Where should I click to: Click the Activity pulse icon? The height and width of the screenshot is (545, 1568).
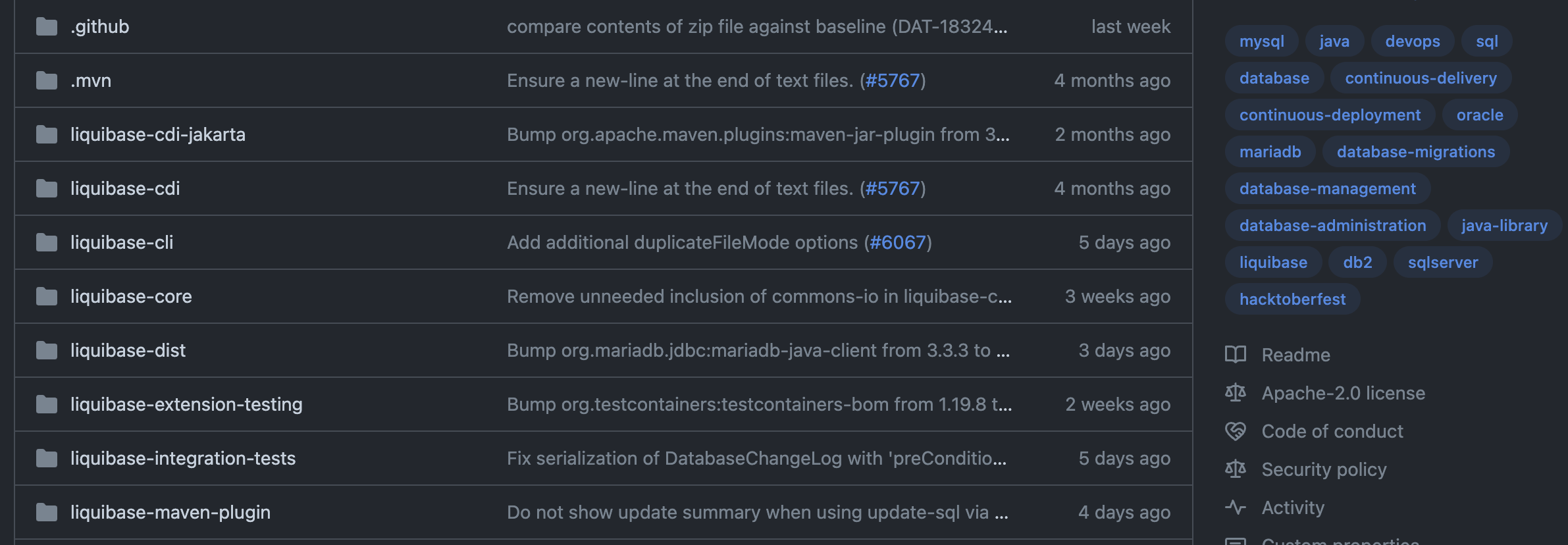point(1236,507)
